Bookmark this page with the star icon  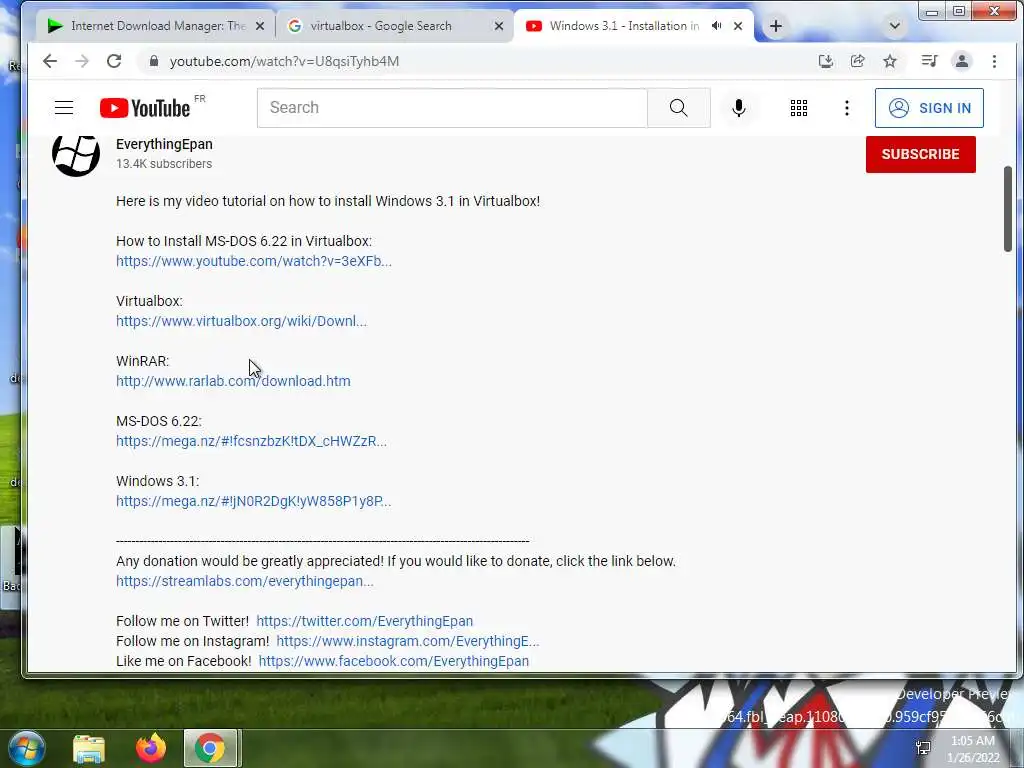pos(889,61)
